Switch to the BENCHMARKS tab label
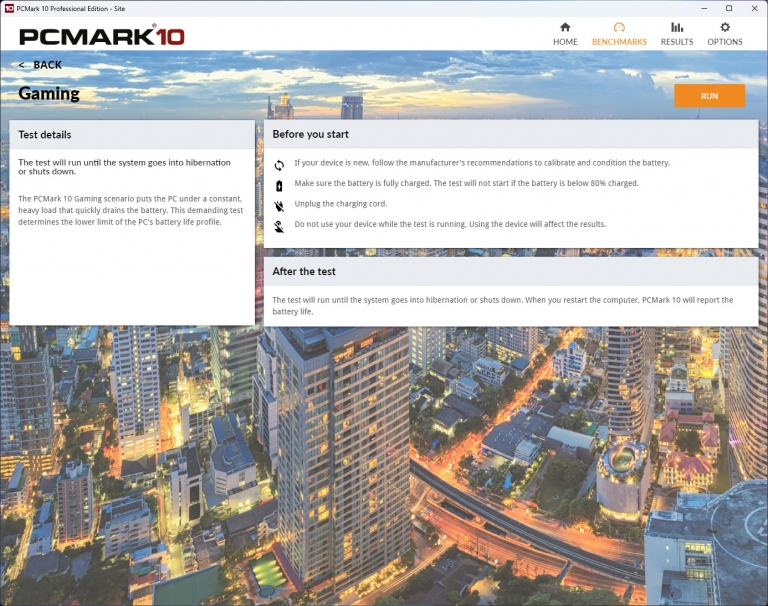The height and width of the screenshot is (606, 768). tap(619, 42)
